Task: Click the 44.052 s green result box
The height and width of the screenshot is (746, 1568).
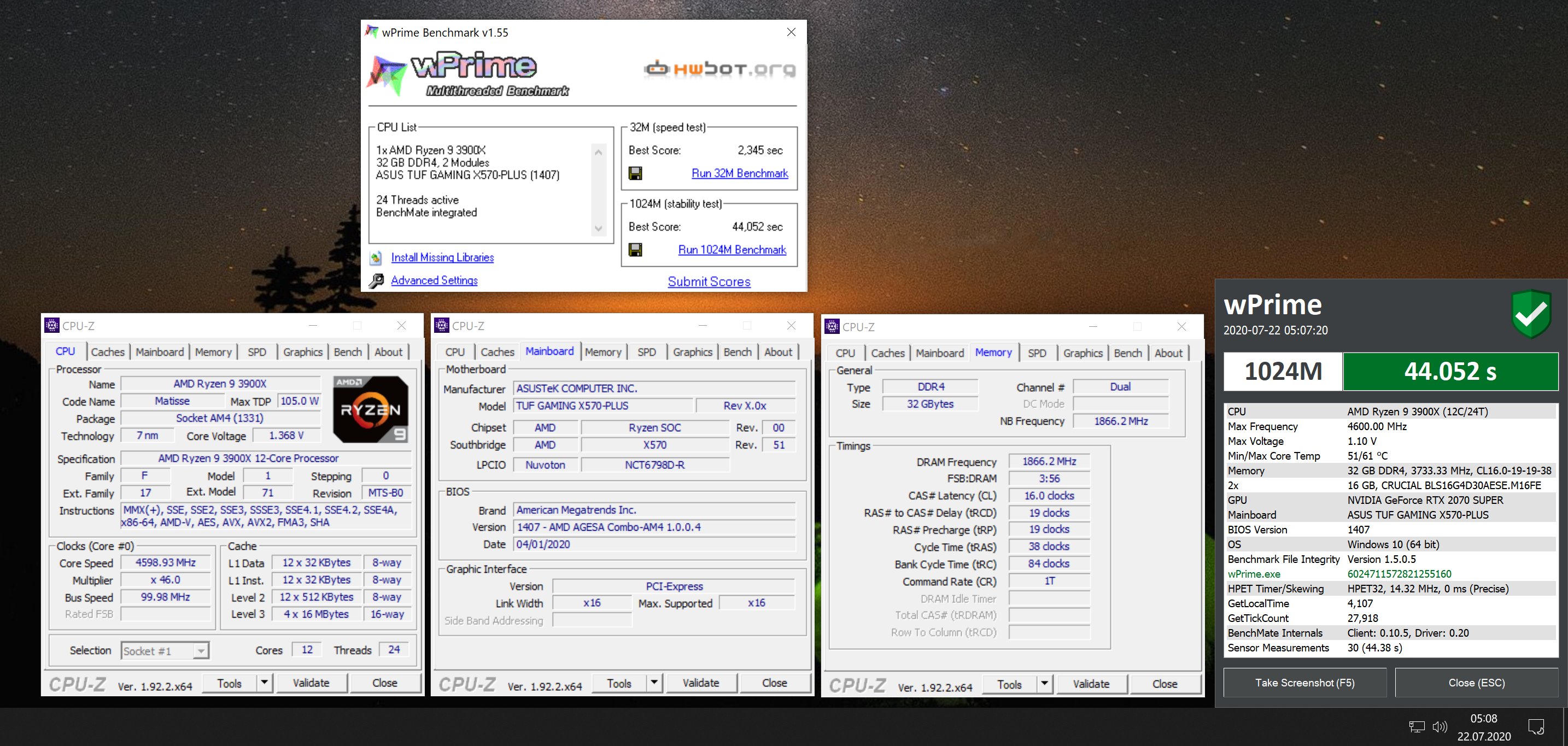Action: (1450, 371)
